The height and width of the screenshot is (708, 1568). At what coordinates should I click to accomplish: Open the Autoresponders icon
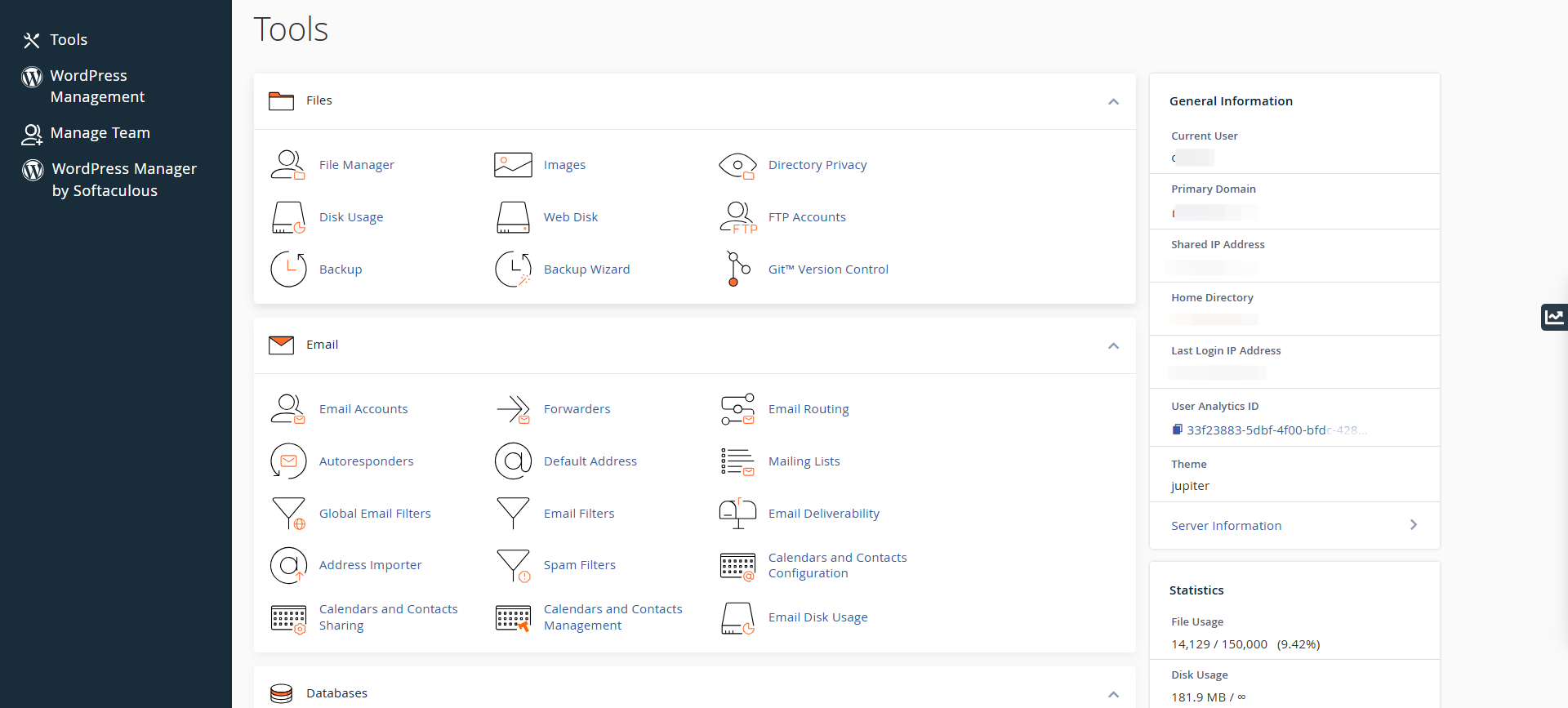click(288, 461)
